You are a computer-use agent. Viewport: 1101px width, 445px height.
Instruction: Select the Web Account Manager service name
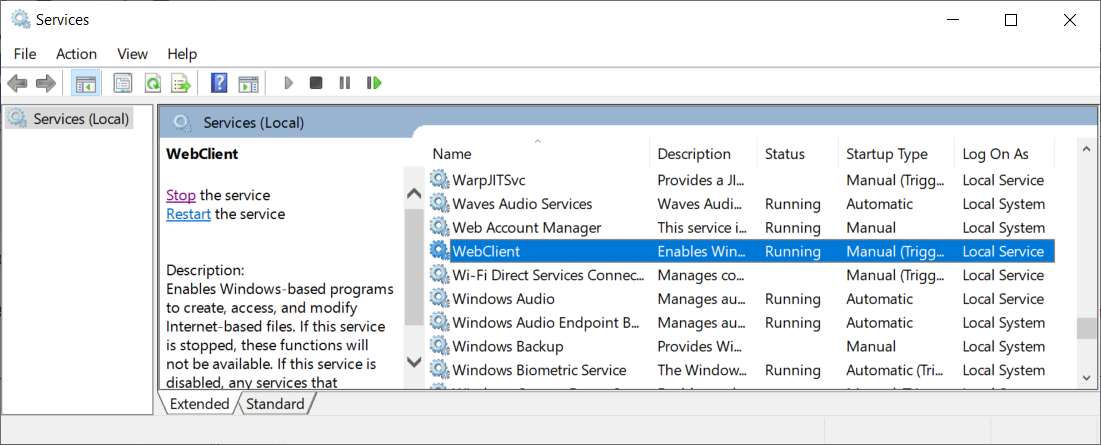point(527,227)
